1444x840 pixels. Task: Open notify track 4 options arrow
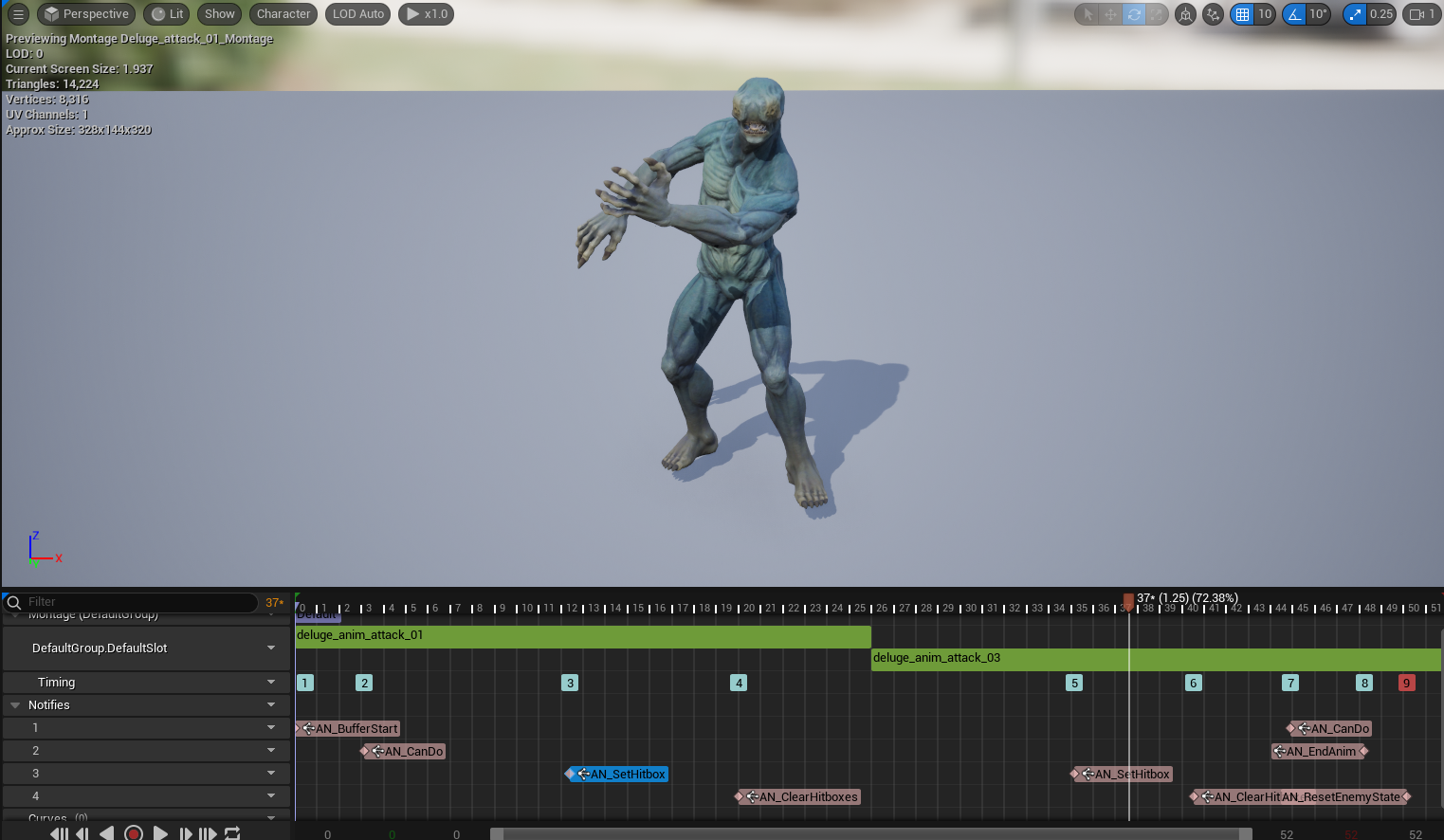point(271,796)
